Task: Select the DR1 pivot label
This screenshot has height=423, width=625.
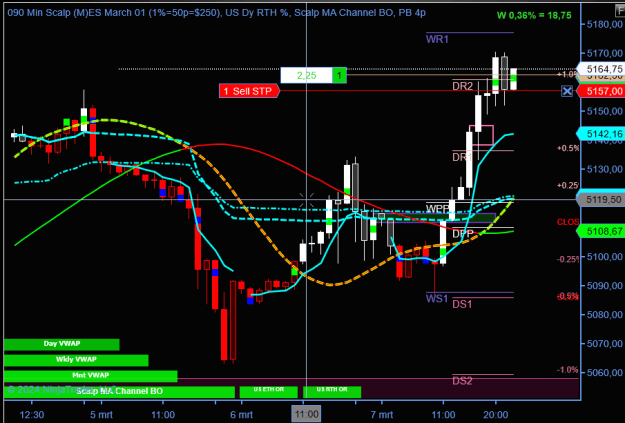Action: (462, 157)
